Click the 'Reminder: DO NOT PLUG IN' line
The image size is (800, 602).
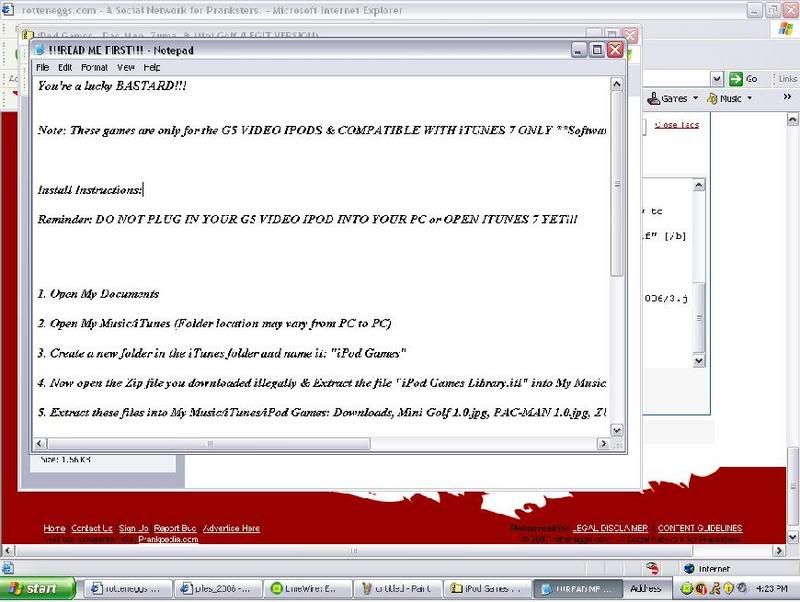click(308, 219)
